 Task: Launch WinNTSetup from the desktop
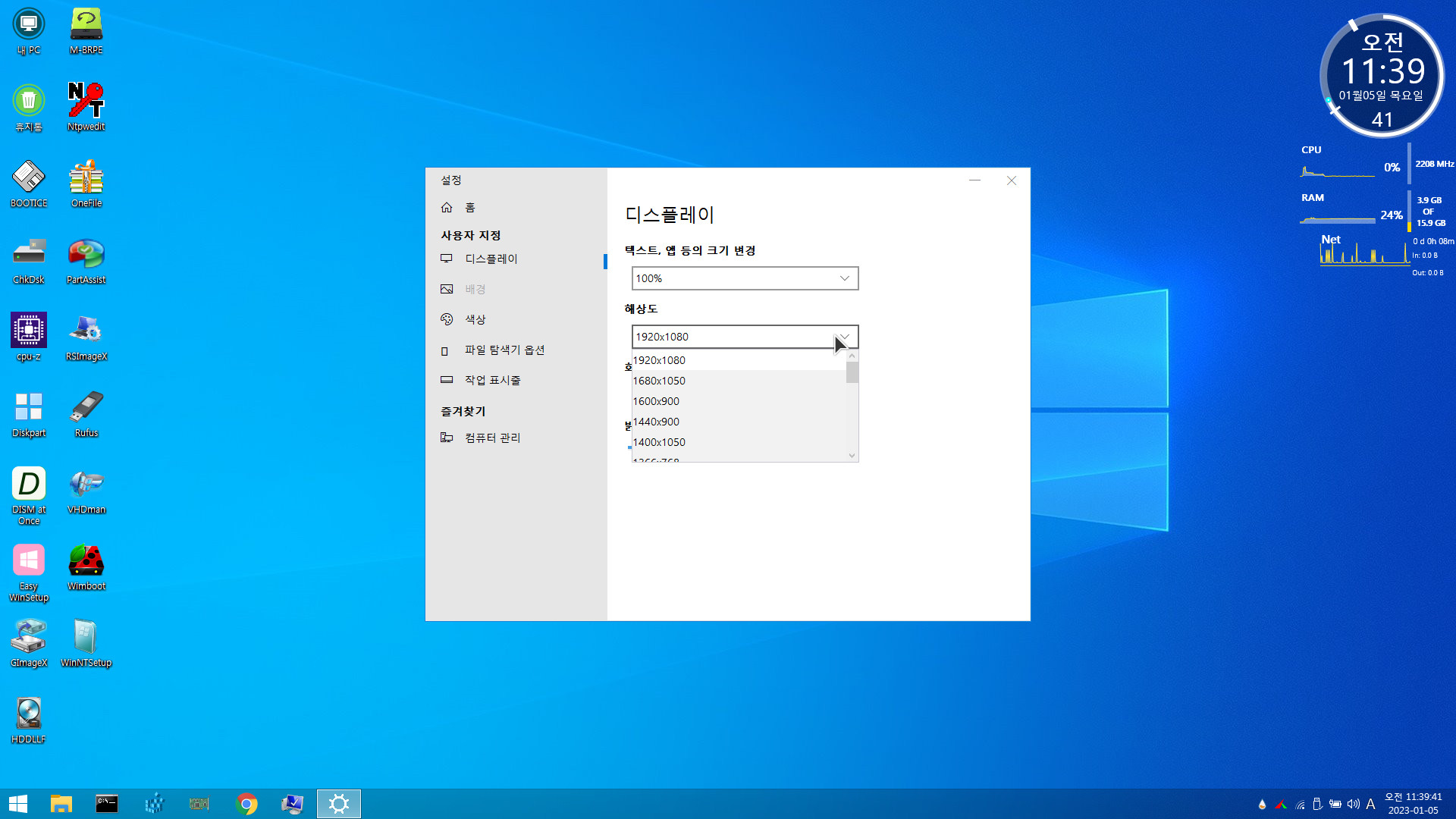coord(86,644)
